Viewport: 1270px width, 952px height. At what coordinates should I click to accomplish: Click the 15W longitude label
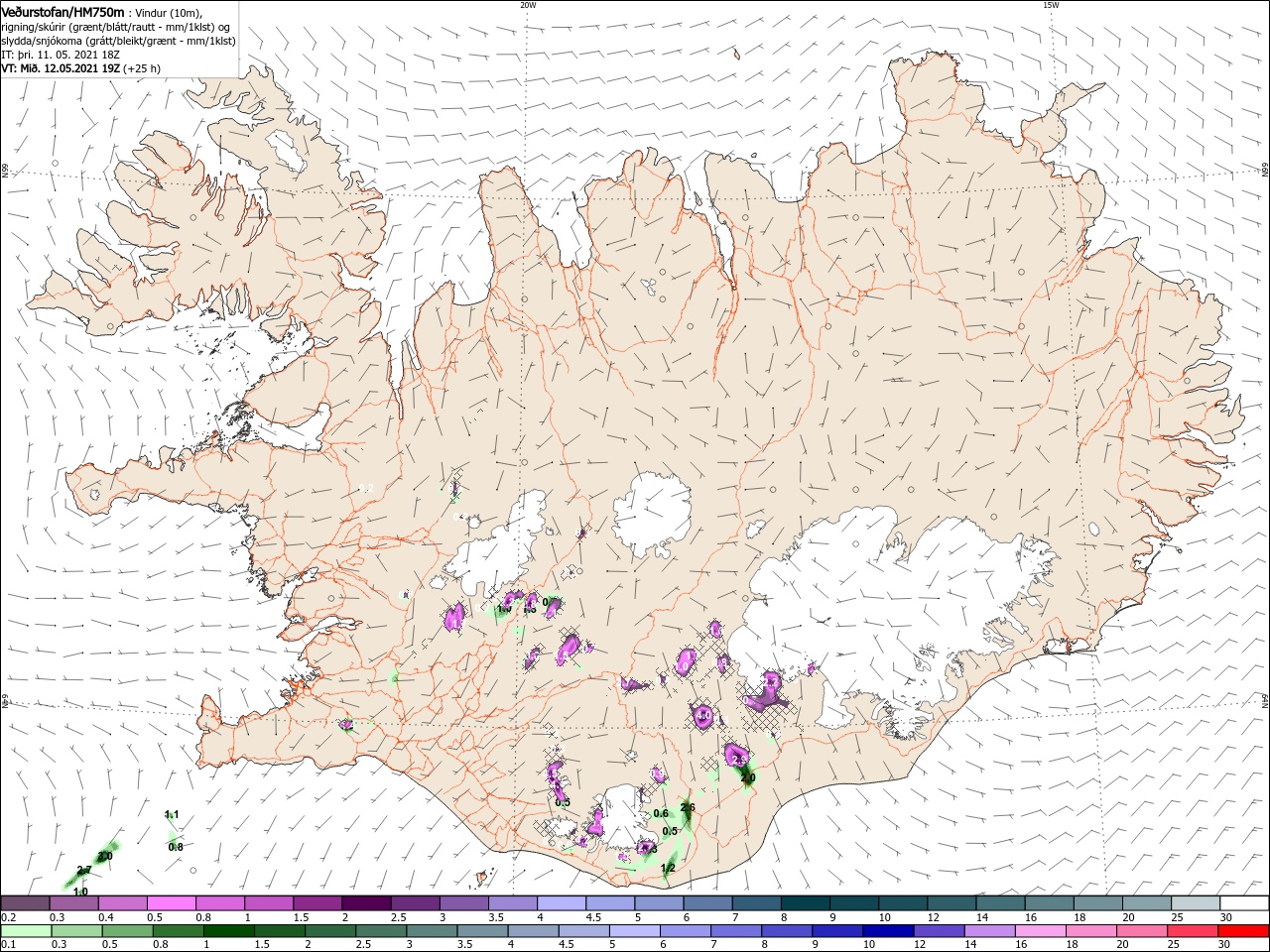click(x=1051, y=5)
